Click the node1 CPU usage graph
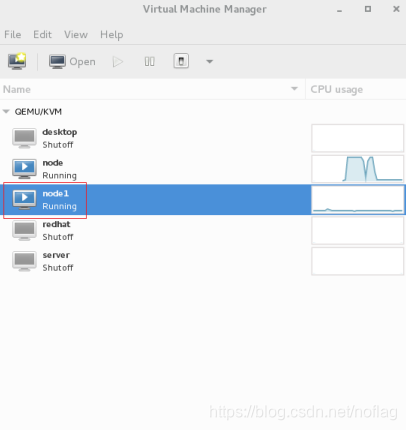This screenshot has height=430, width=406. 357,200
